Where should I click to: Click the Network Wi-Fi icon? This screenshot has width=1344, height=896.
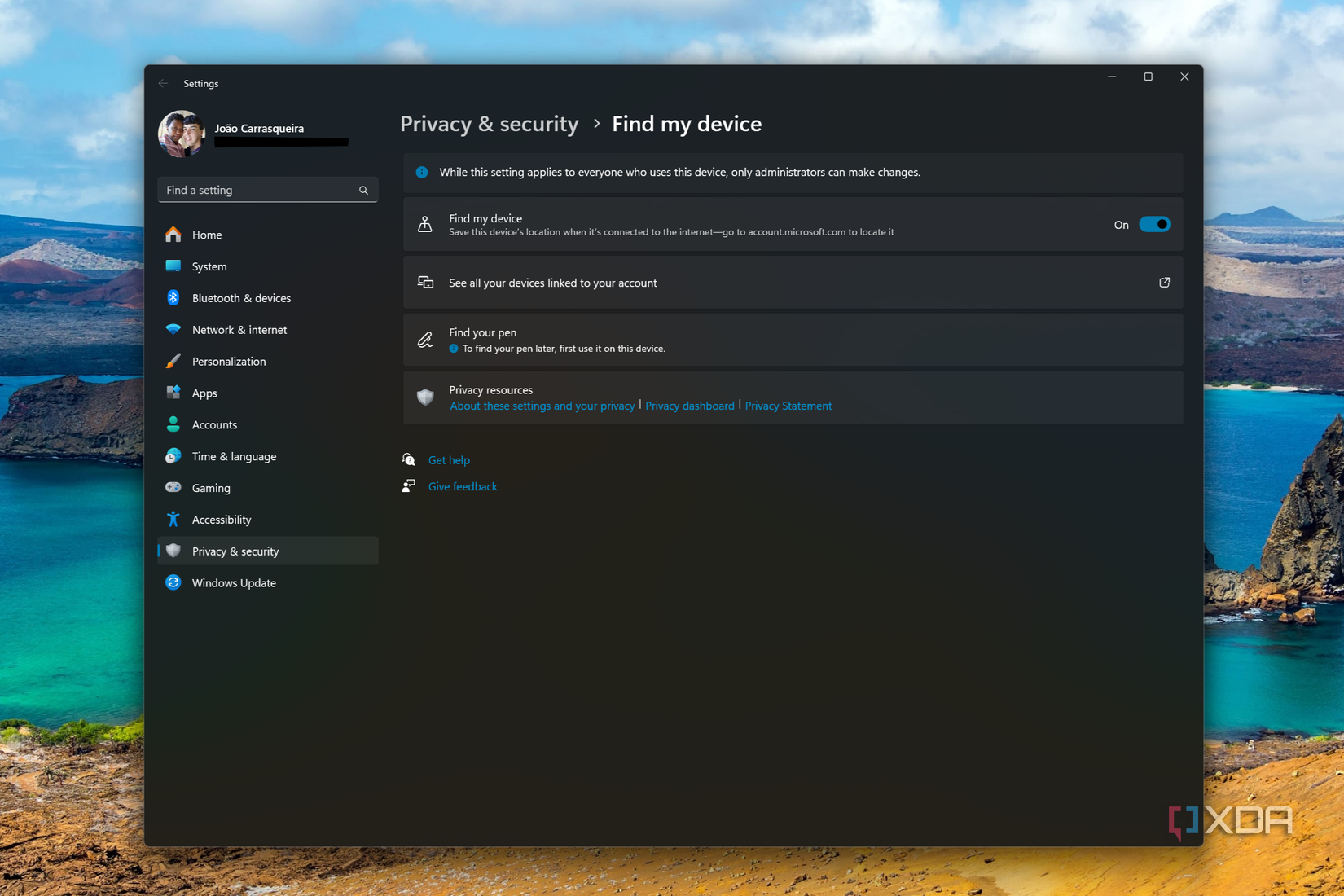[173, 330]
